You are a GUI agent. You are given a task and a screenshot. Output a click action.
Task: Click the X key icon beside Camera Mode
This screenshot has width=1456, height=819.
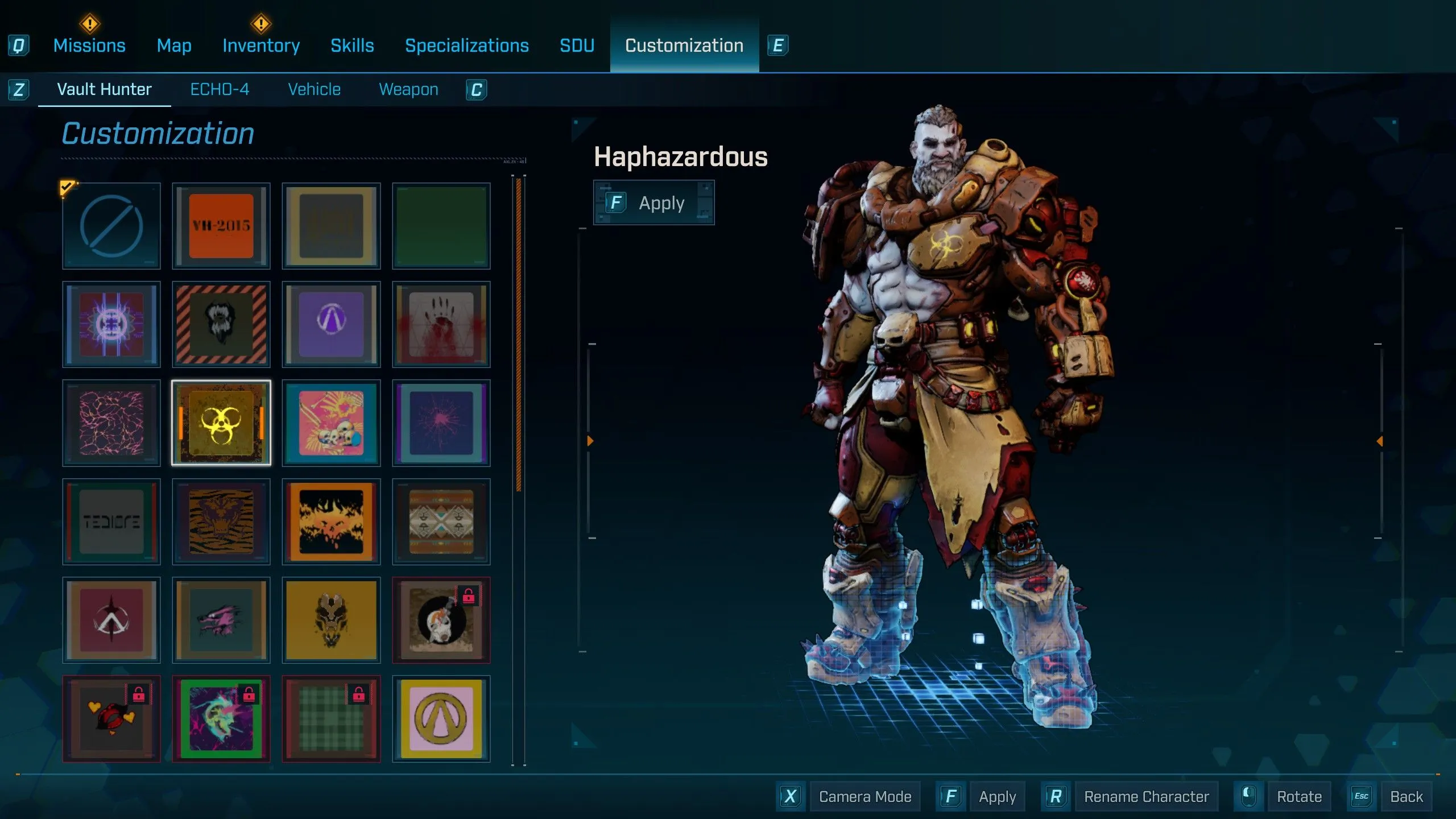coord(790,796)
